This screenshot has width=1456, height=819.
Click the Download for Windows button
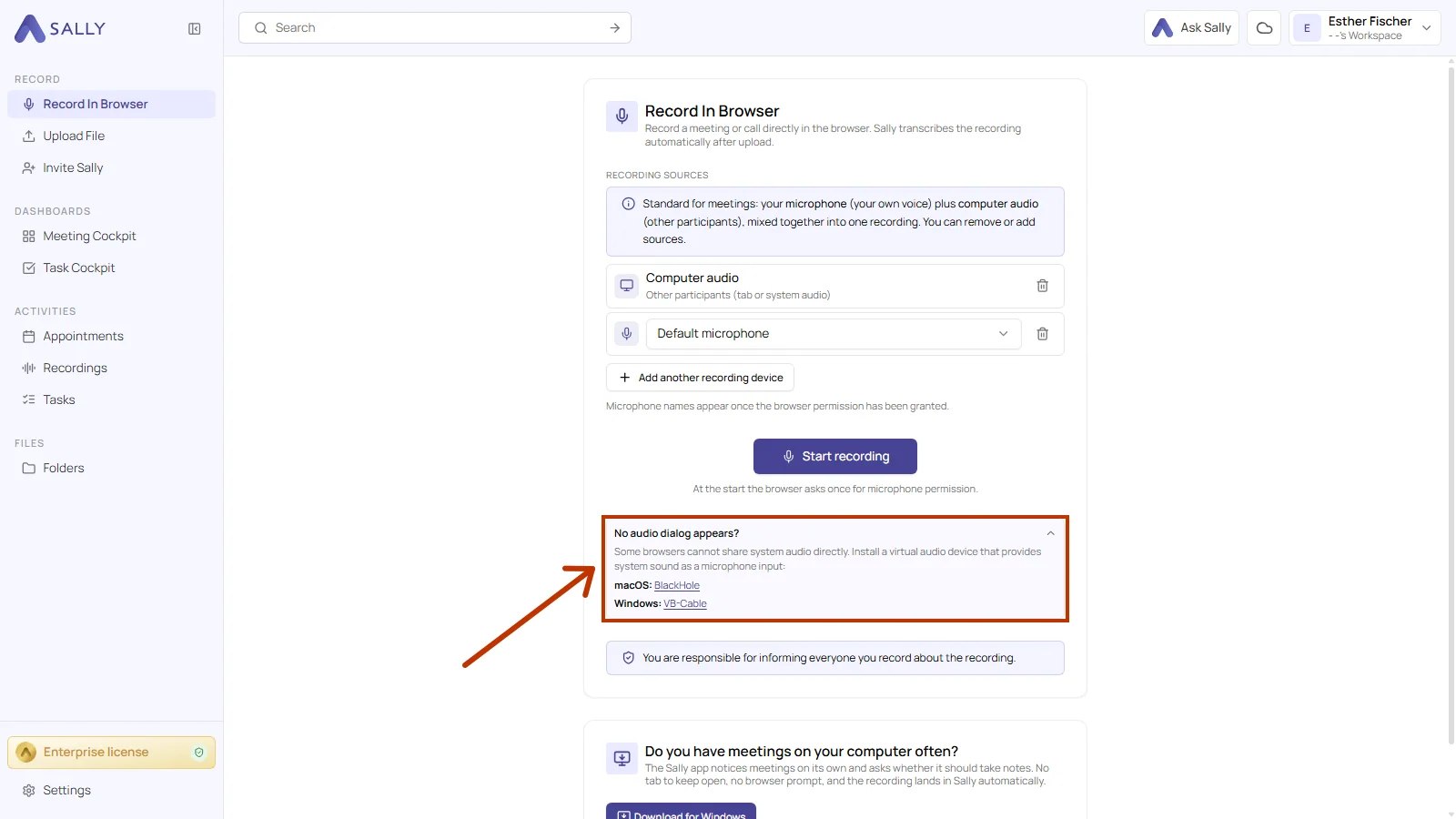(x=681, y=812)
